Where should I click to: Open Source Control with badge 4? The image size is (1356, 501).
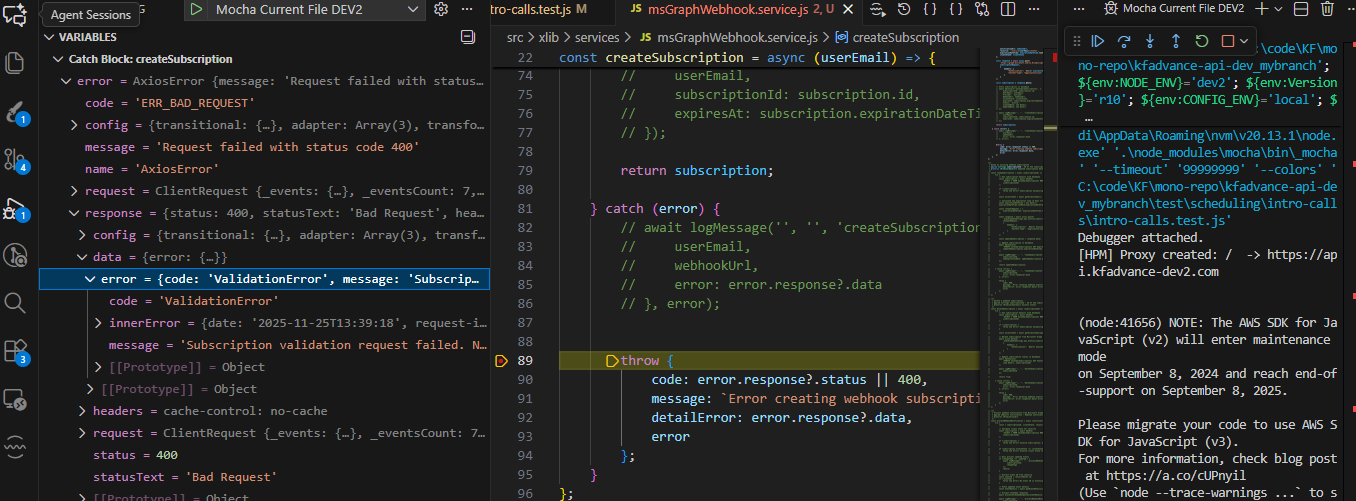click(x=15, y=159)
